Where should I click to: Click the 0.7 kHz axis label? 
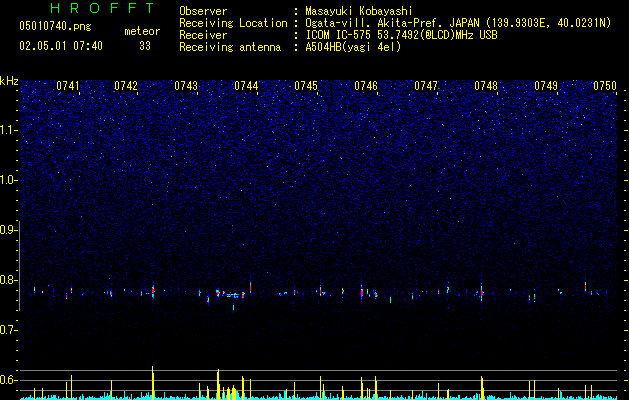(8, 330)
